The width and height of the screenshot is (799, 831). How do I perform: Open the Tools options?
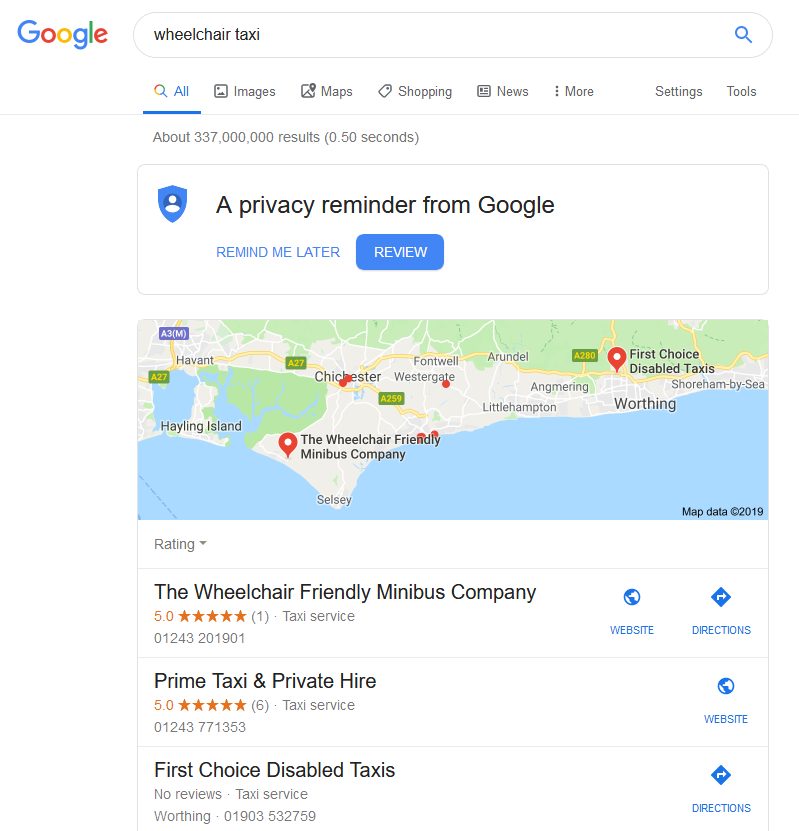(x=741, y=91)
